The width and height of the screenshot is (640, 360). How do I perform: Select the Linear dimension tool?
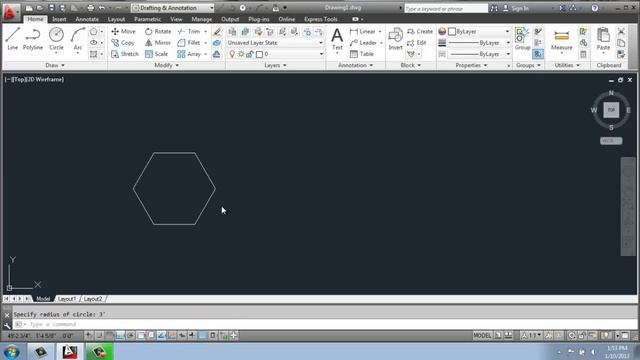[362, 31]
